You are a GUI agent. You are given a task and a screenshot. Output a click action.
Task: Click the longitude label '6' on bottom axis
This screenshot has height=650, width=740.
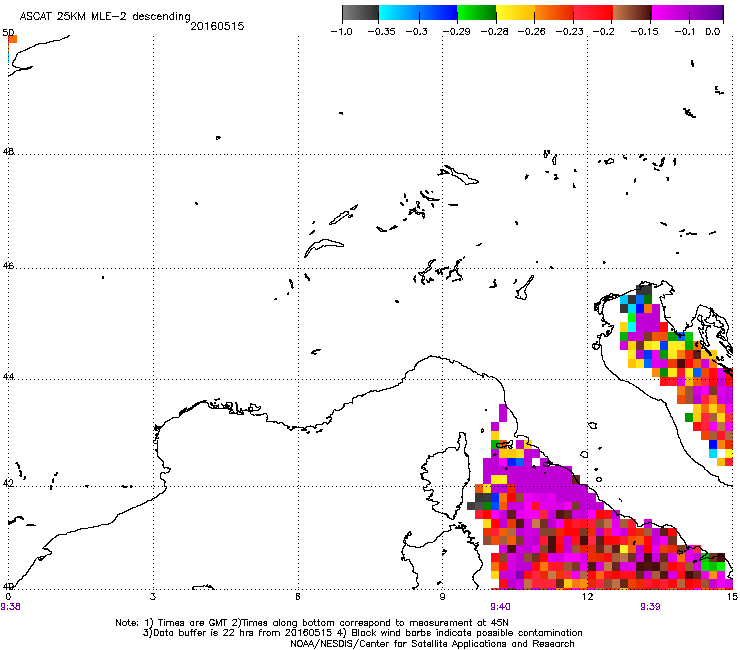(298, 597)
